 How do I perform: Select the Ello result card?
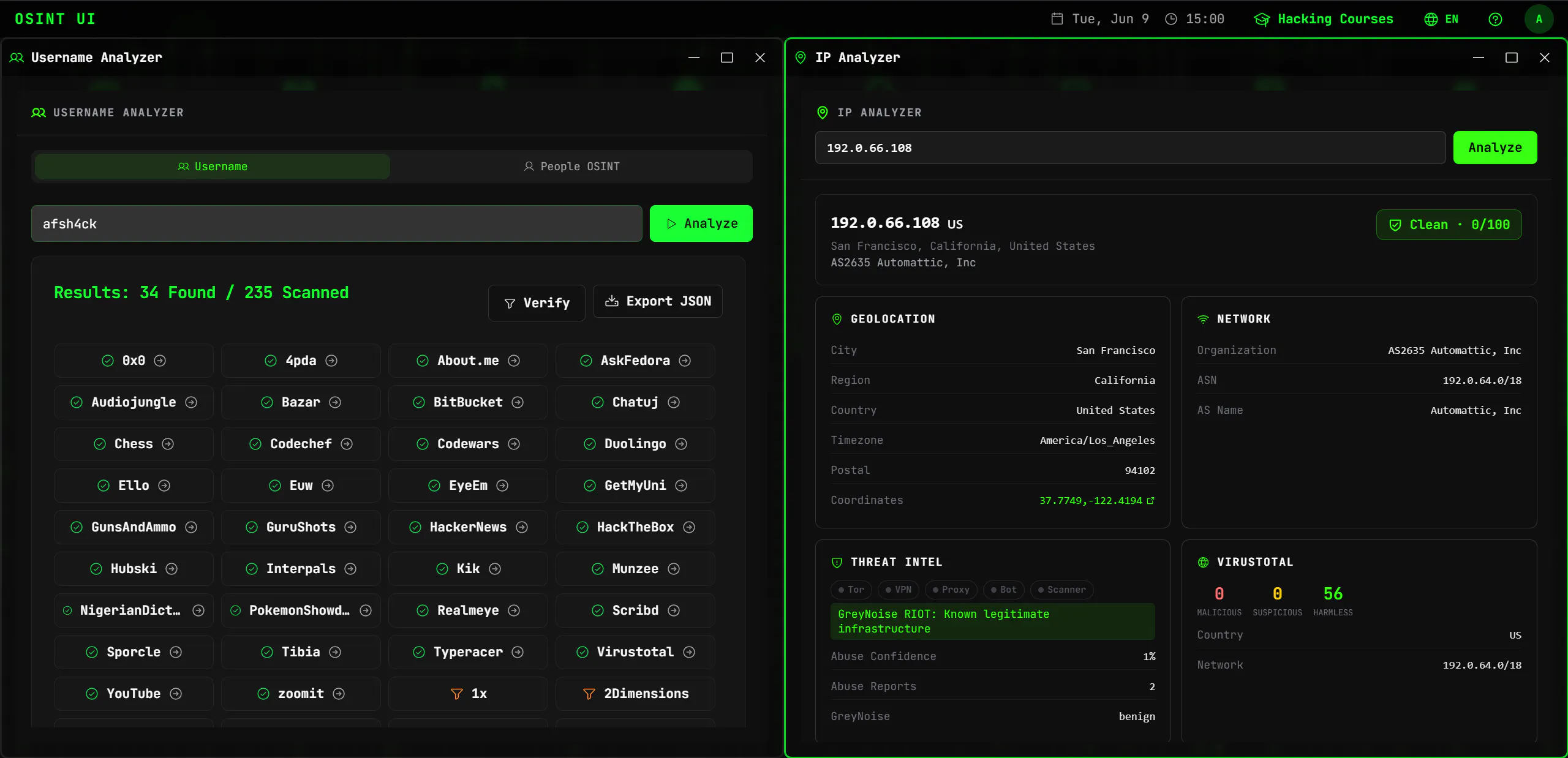134,486
